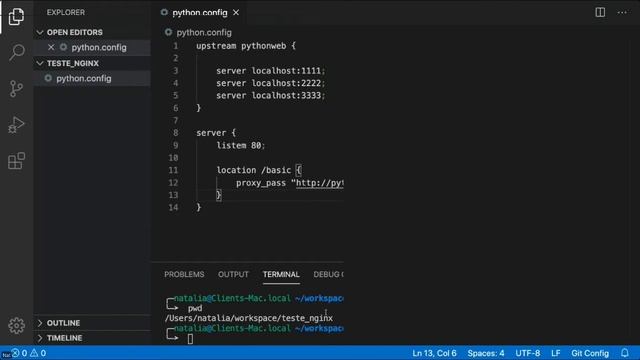
Task: Click 'location /basic {' line
Action: pos(259,170)
